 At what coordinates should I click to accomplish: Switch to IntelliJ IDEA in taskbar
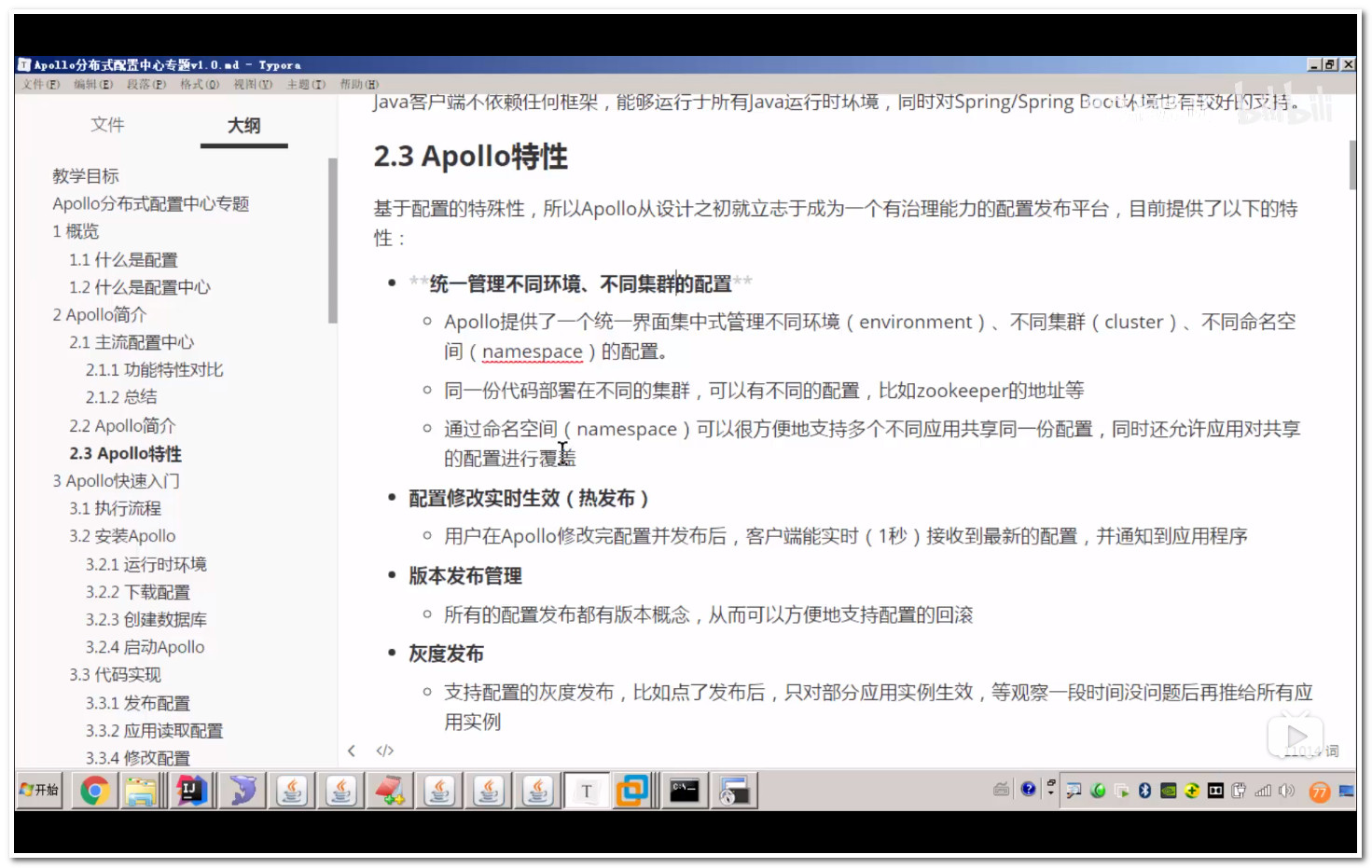pyautogui.click(x=191, y=791)
